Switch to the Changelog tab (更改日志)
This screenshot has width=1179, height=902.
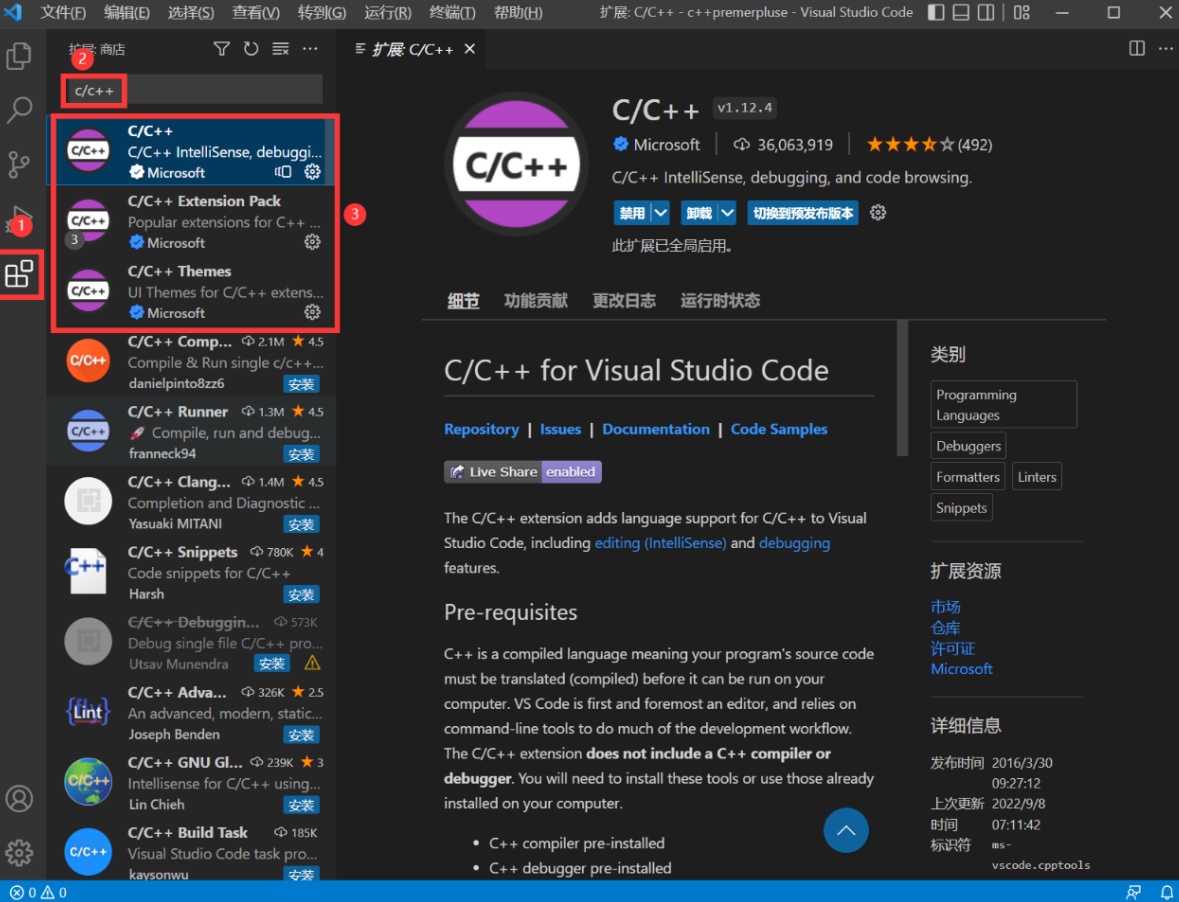coord(624,301)
